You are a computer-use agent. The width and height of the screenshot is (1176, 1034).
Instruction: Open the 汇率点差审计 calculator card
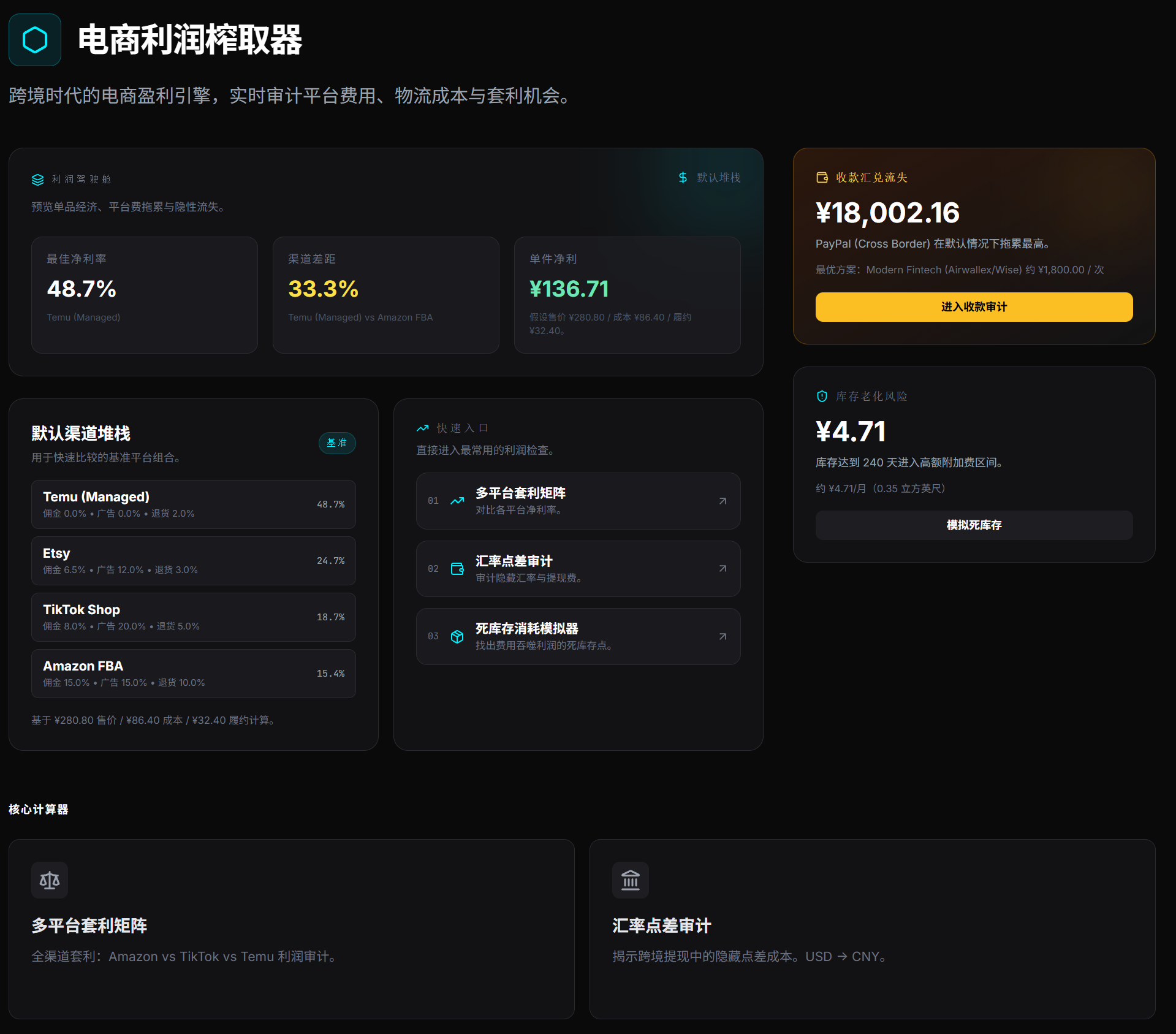coord(873,929)
